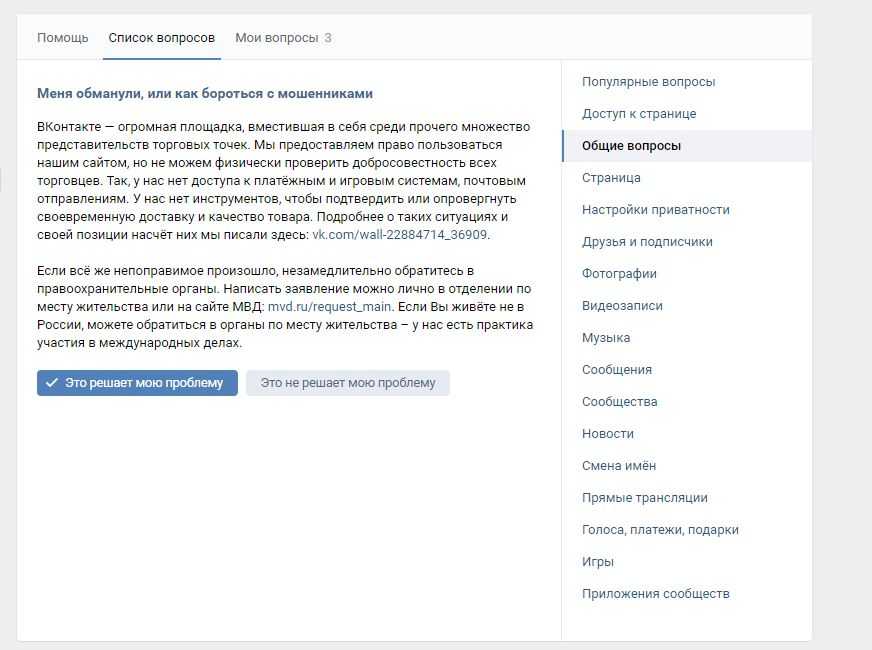Select Общие вопросы category

tap(687, 146)
